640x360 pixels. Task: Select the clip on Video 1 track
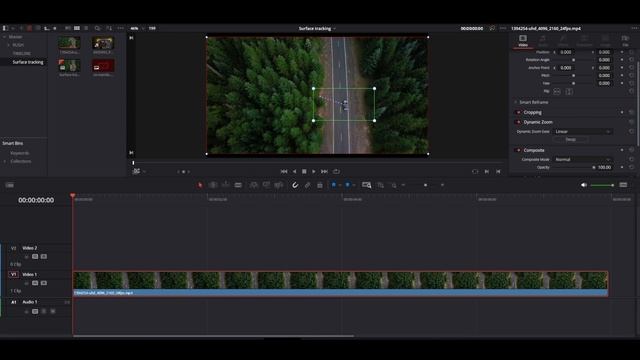(340, 284)
